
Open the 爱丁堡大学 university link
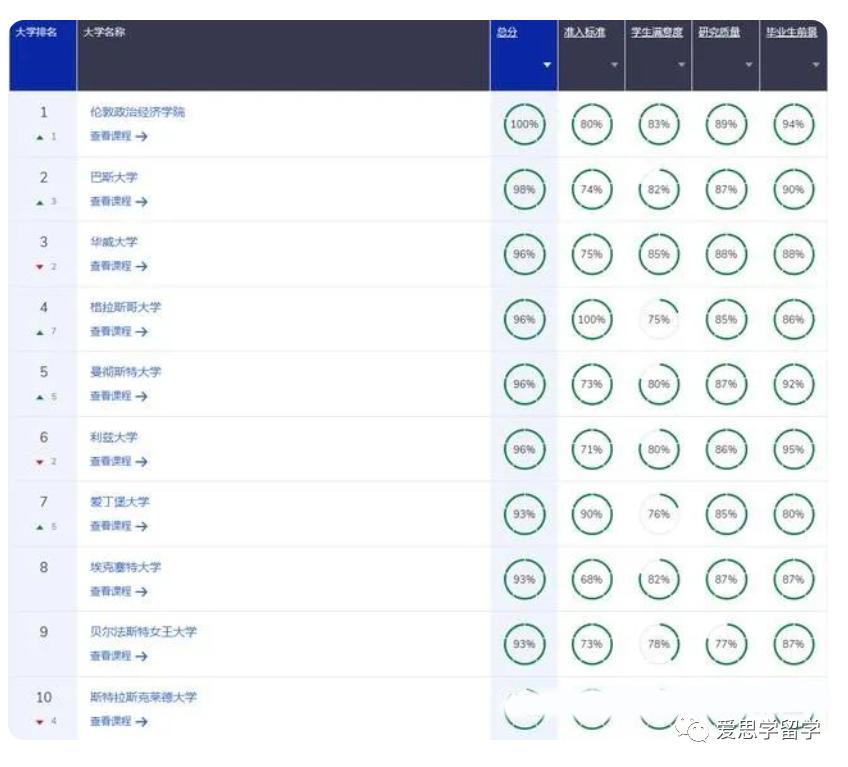pyautogui.click(x=120, y=501)
